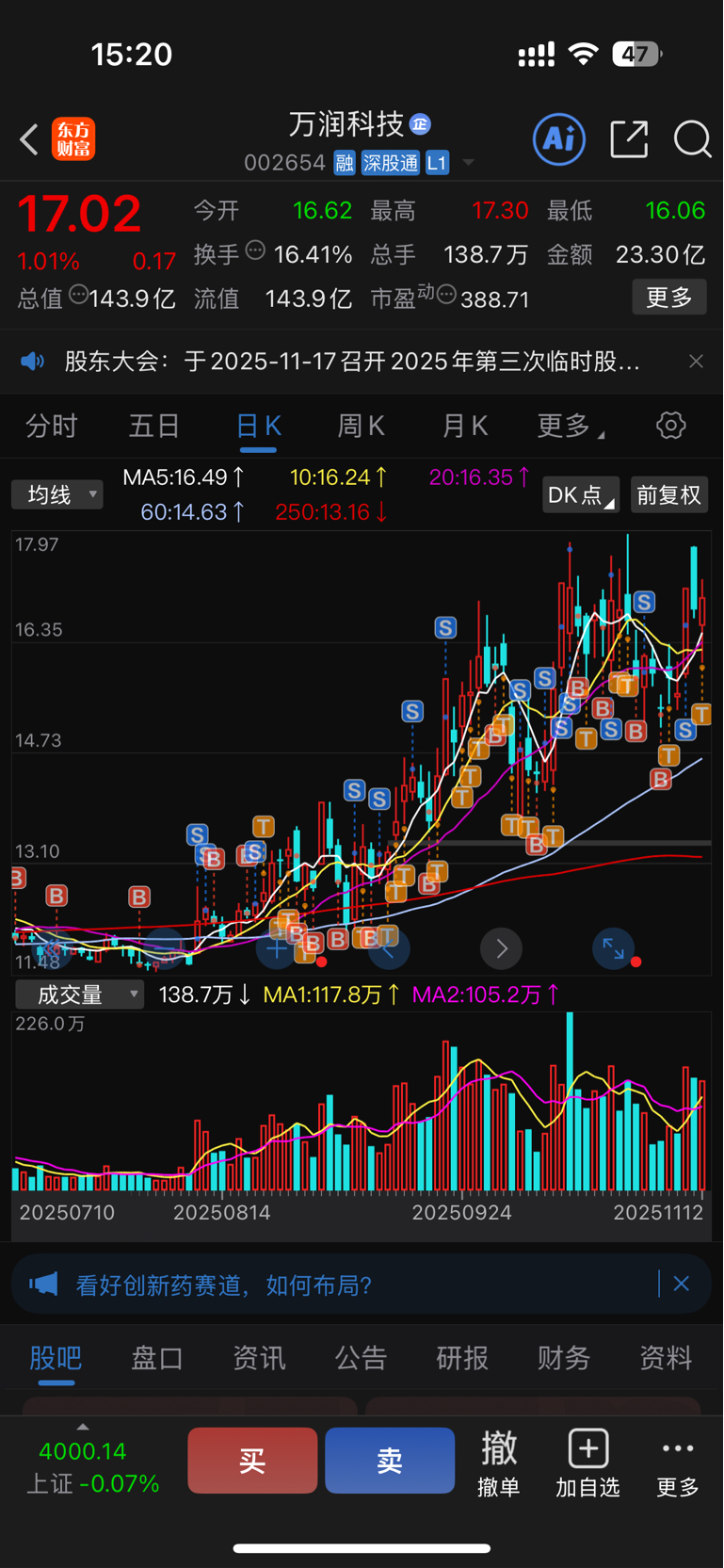The height and width of the screenshot is (1568, 724).
Task: Tap the 250:13.16 moving average value
Action: pyautogui.click(x=331, y=512)
